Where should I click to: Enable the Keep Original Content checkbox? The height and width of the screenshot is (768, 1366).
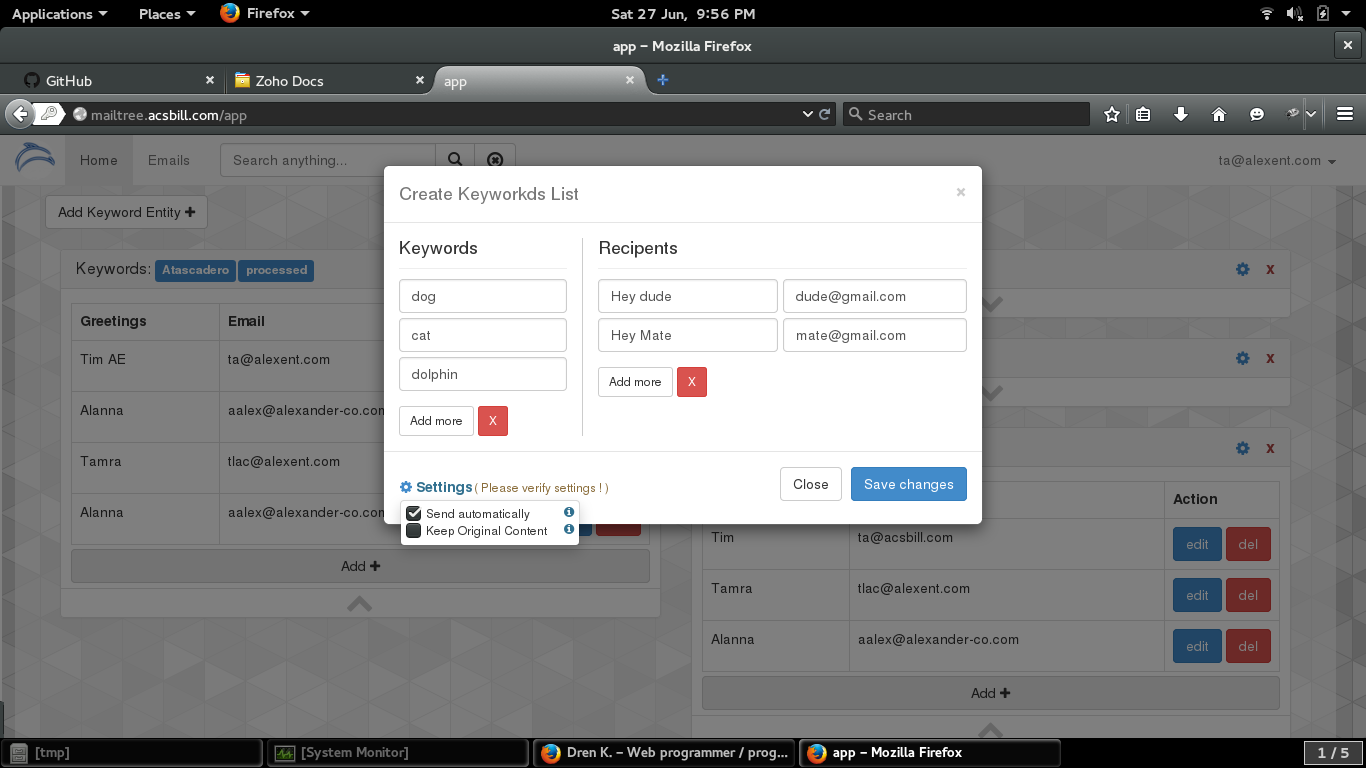click(x=413, y=531)
